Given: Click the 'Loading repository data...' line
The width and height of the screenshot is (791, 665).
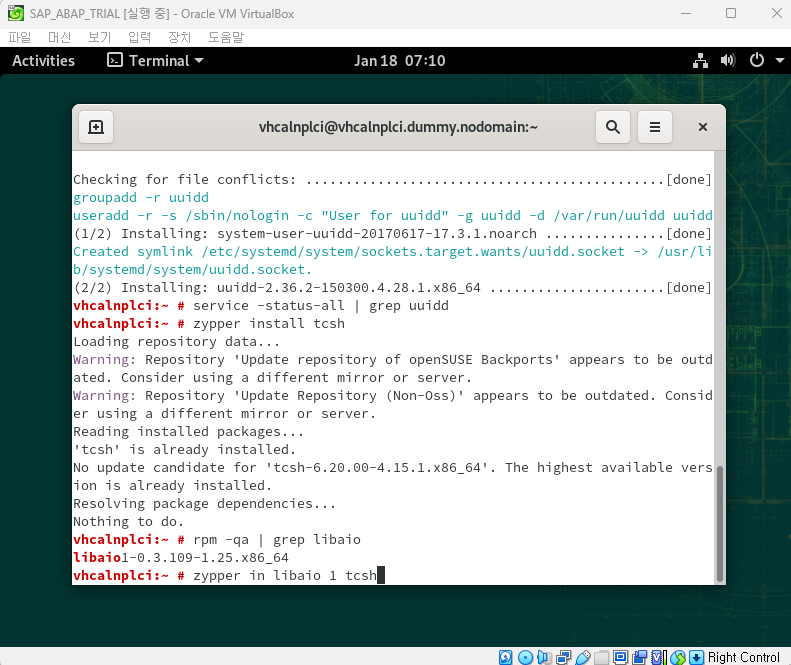Looking at the screenshot, I should coord(177,342).
